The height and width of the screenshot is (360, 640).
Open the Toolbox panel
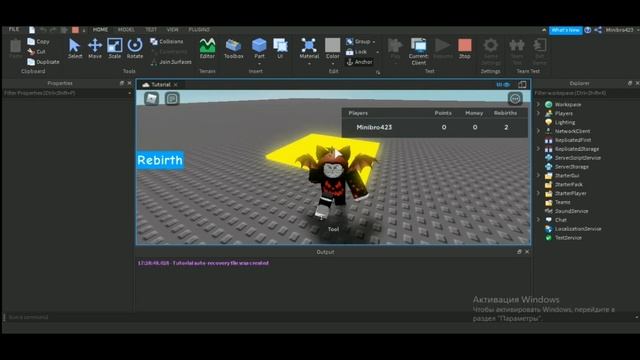pos(233,48)
